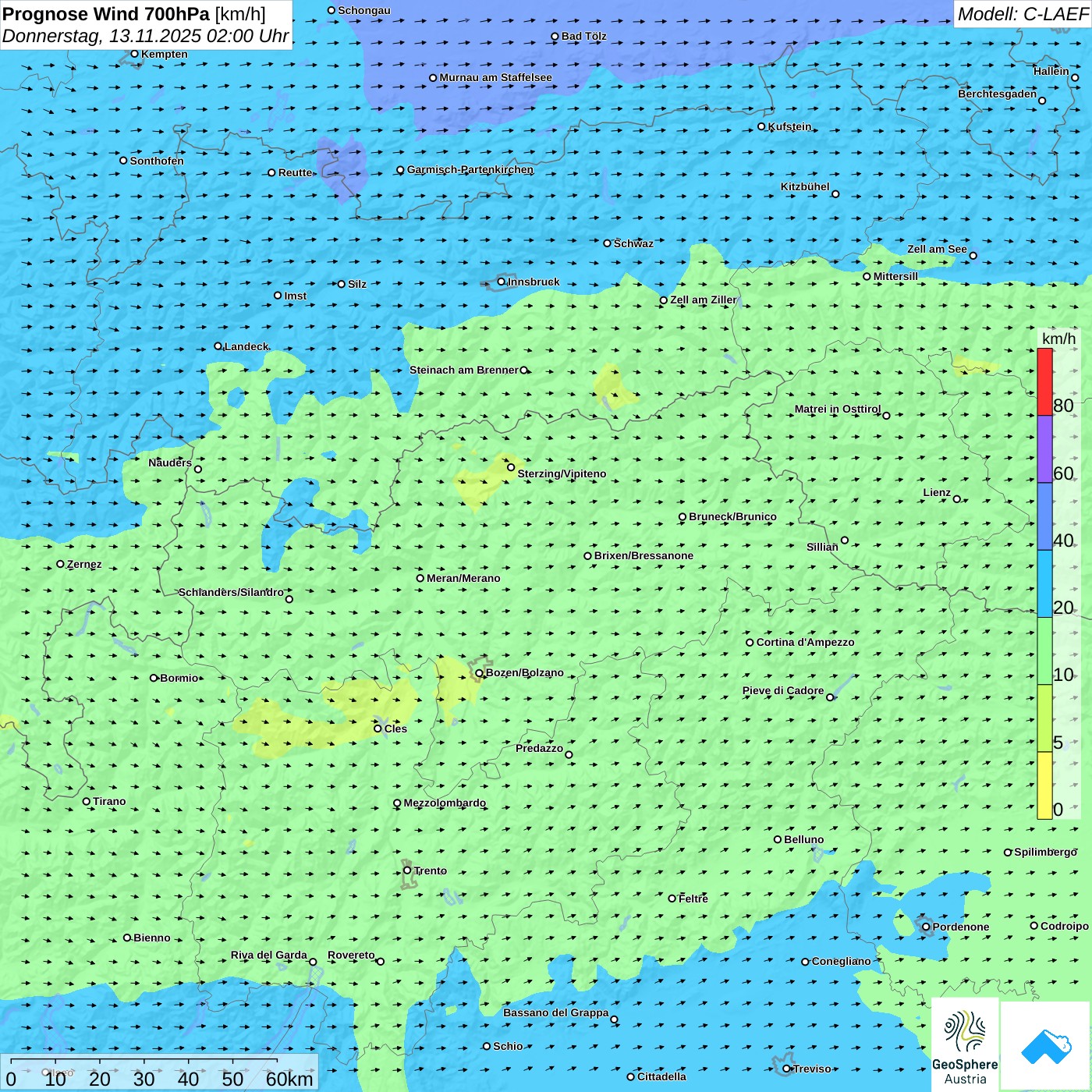Screen dimensions: 1092x1092
Task: Click the Sterzing/Vipiteno location marker
Action: (511, 467)
